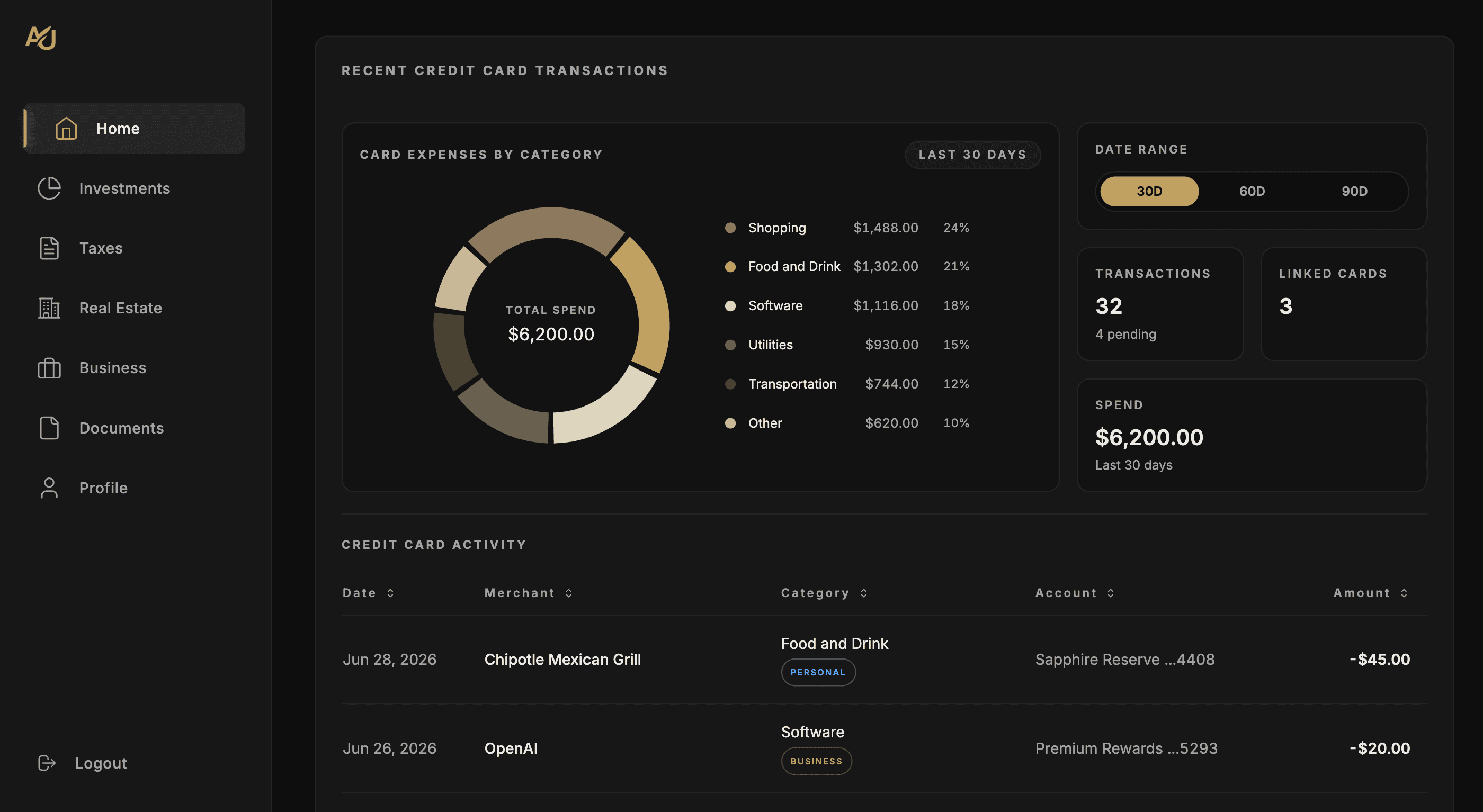Sort by Merchant column arrows
This screenshot has height=812, width=1483.
[569, 593]
